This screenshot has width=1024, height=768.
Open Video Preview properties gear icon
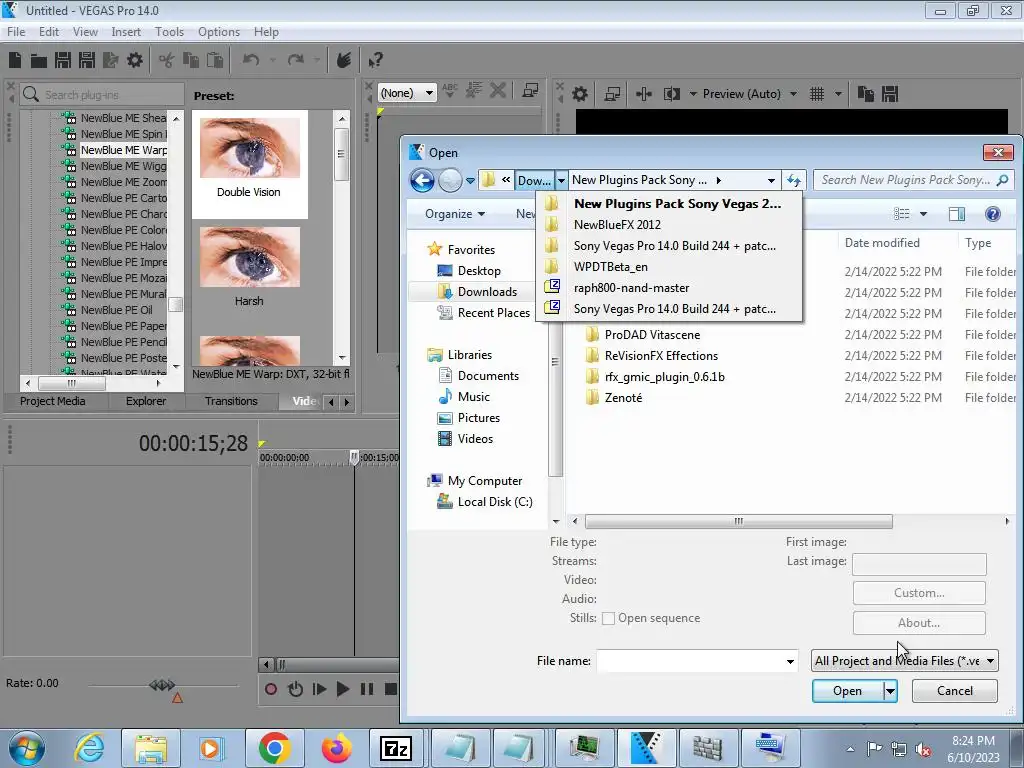click(x=579, y=94)
